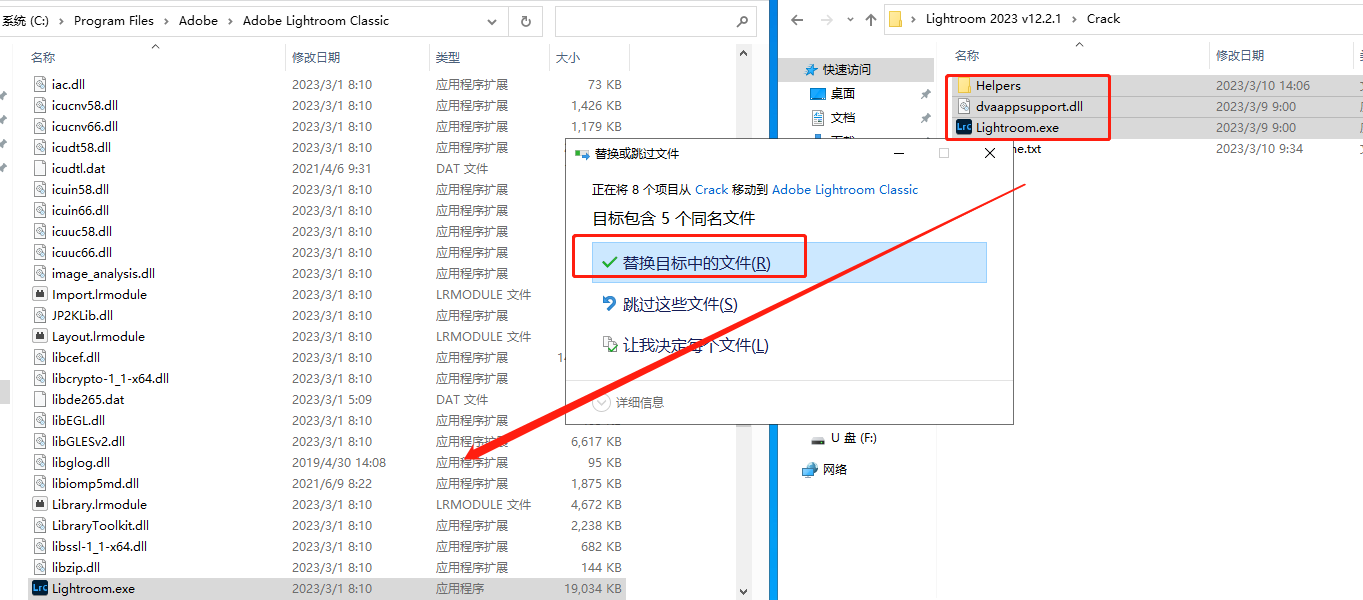1363x600 pixels.
Task: Click folder icon in Crack address bar
Action: (895, 19)
